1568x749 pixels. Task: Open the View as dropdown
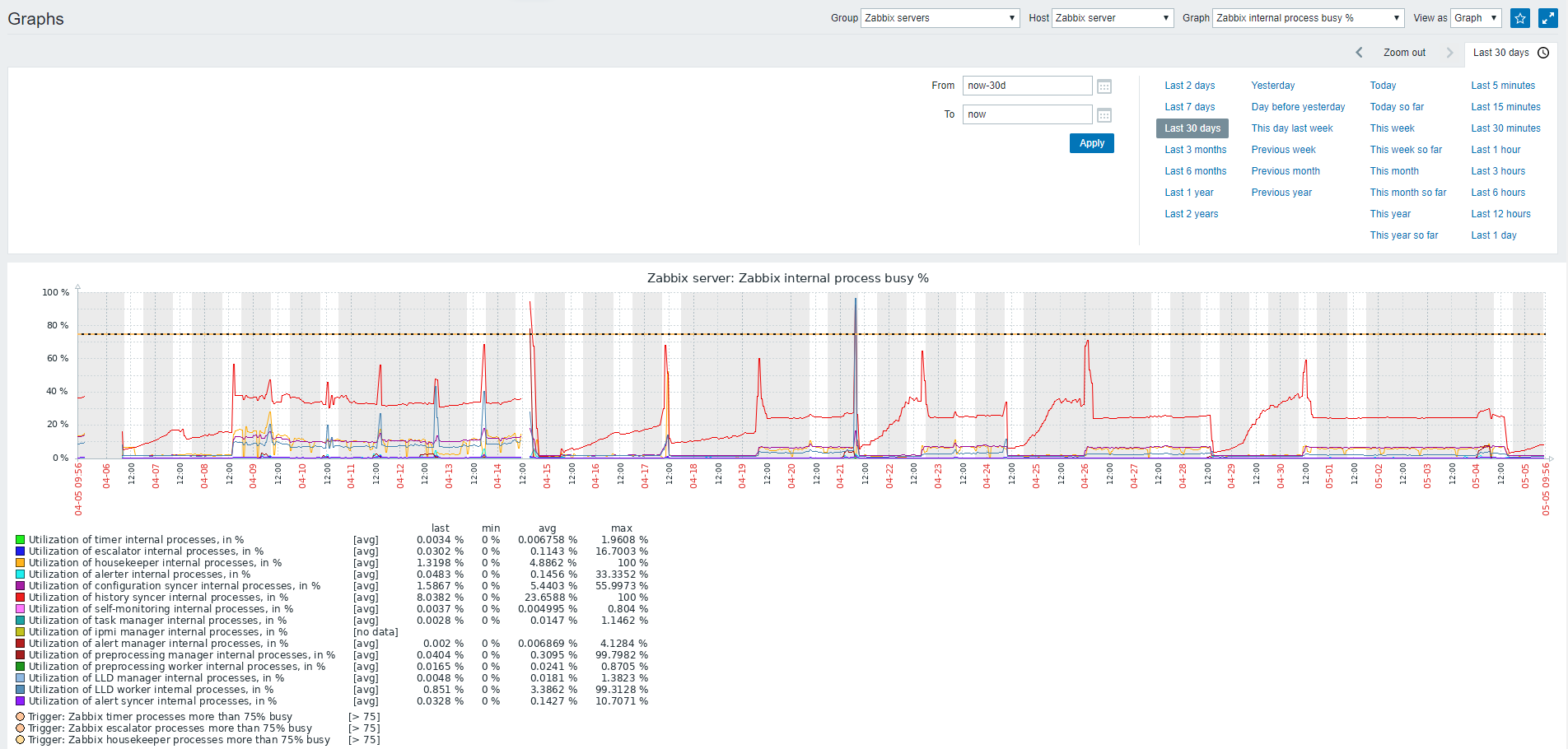[1476, 18]
